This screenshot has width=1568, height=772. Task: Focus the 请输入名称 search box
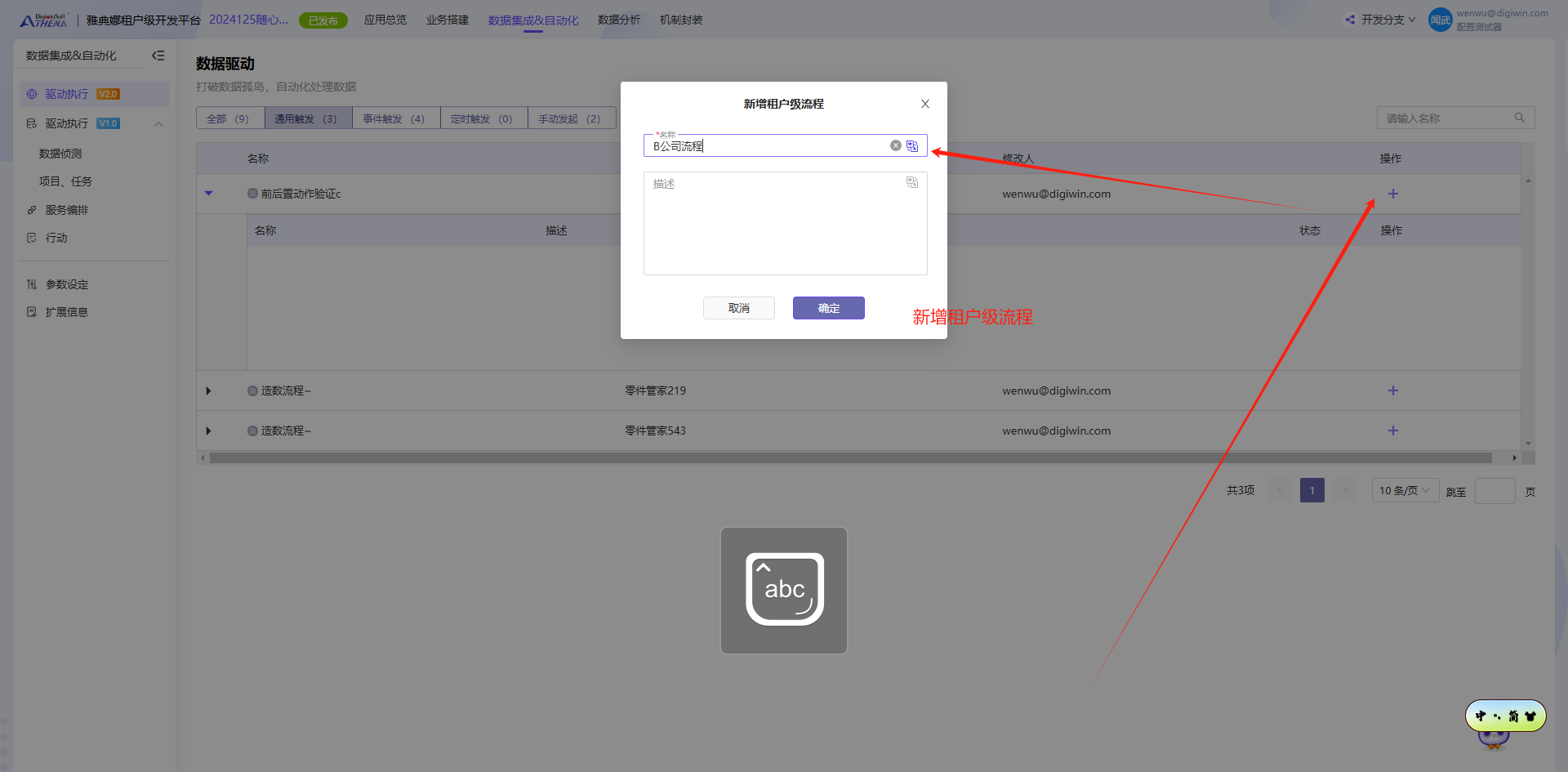point(1455,118)
